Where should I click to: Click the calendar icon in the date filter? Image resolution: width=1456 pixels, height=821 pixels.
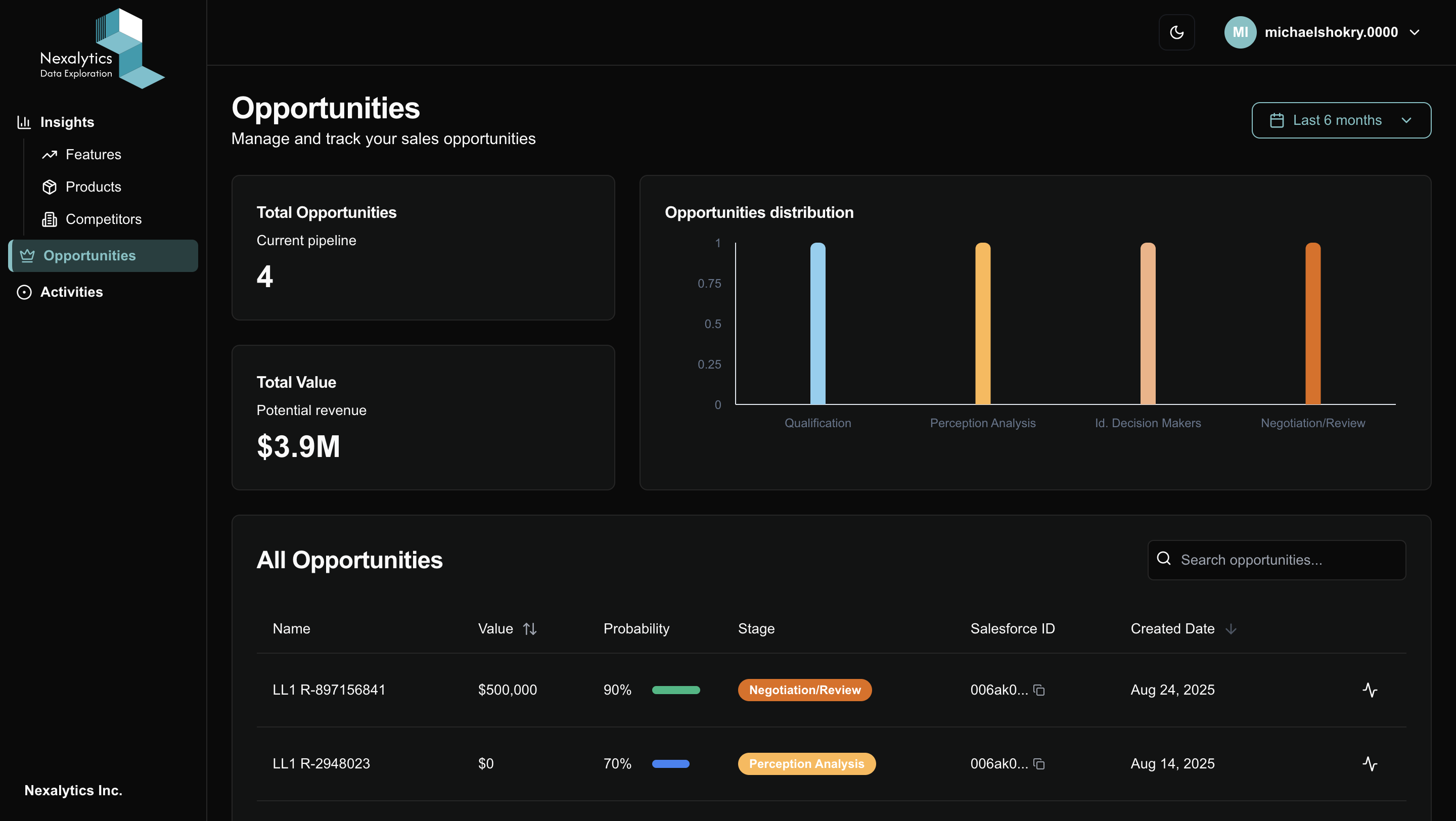click(1277, 120)
